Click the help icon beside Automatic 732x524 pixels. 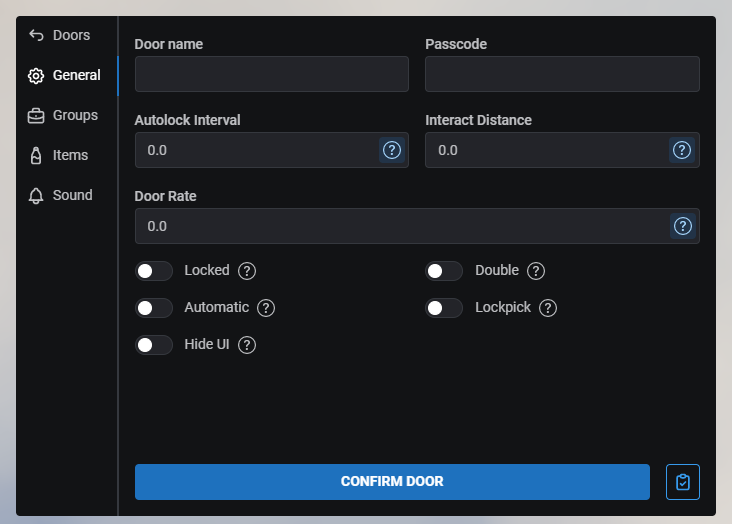pos(266,308)
